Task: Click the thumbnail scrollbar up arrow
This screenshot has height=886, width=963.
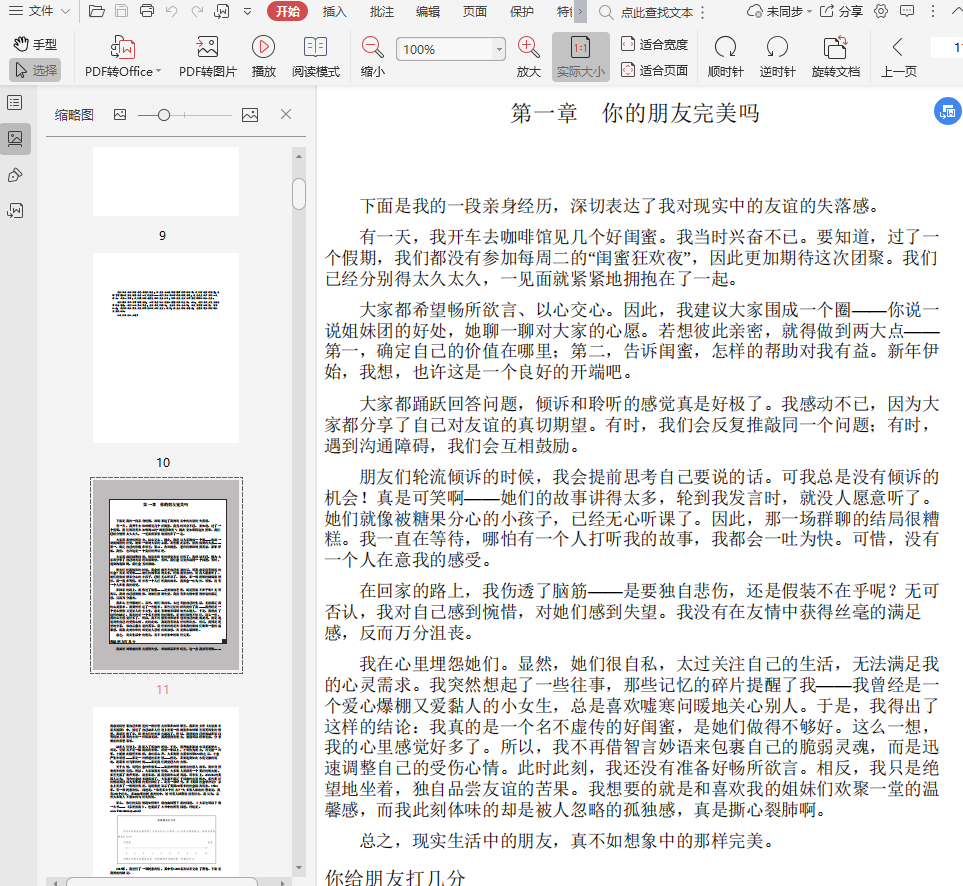Action: [299, 157]
